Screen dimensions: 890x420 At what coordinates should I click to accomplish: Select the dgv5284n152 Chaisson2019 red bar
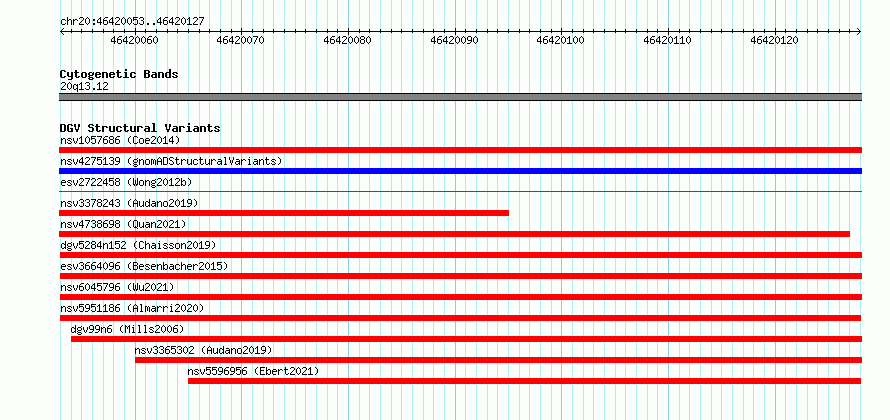pos(460,255)
